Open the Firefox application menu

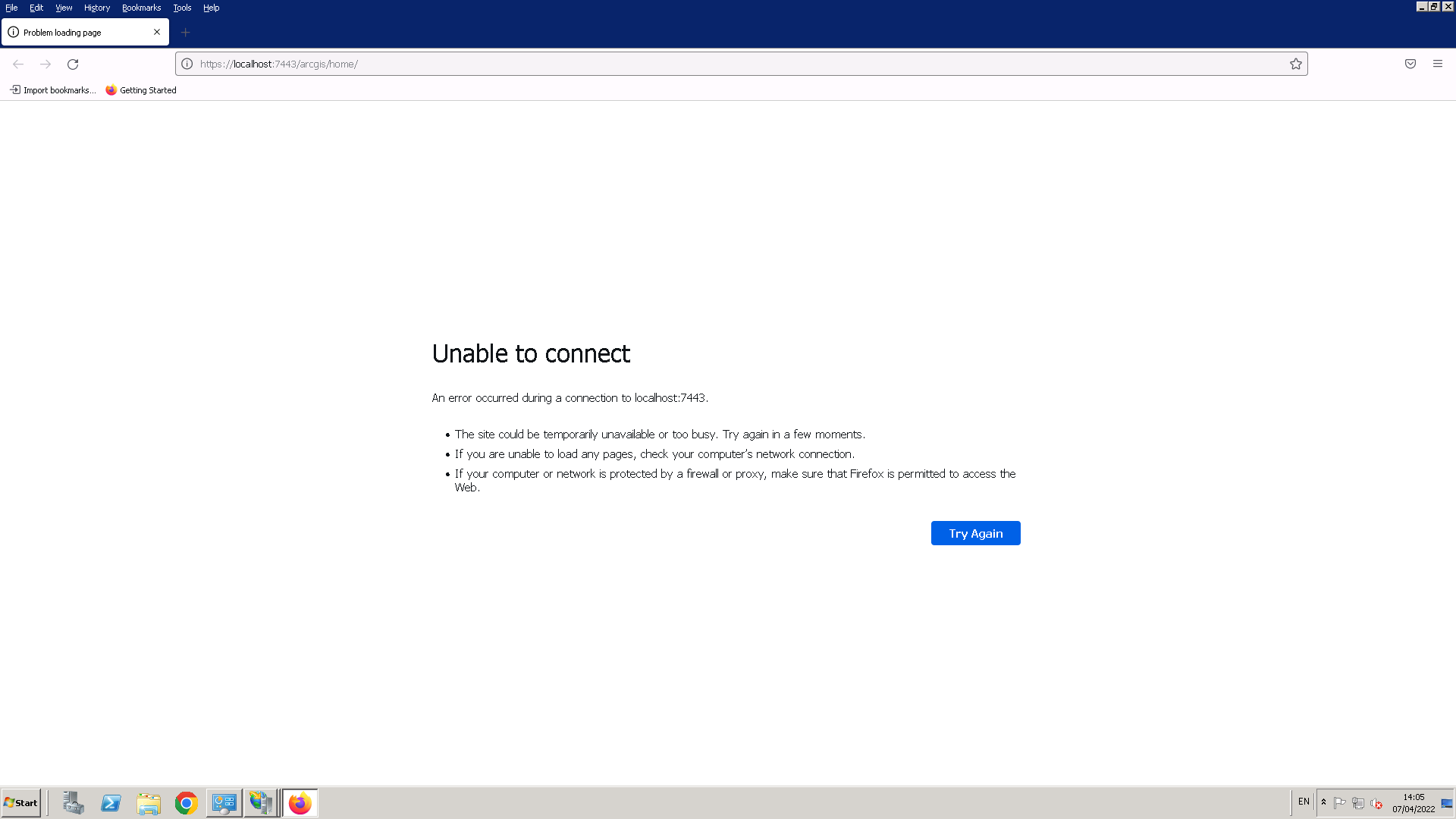point(1438,64)
